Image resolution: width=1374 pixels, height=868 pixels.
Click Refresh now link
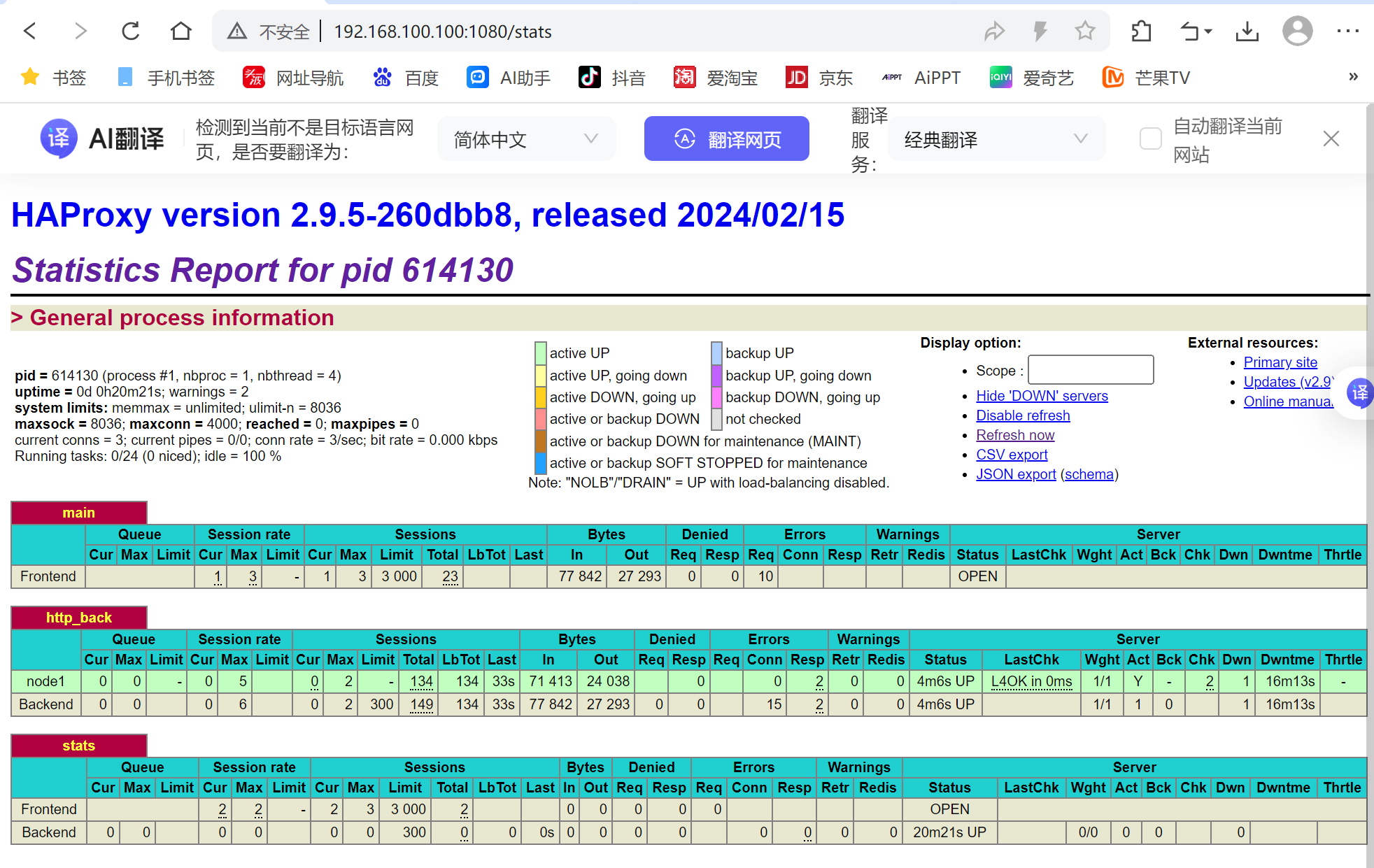click(1015, 435)
